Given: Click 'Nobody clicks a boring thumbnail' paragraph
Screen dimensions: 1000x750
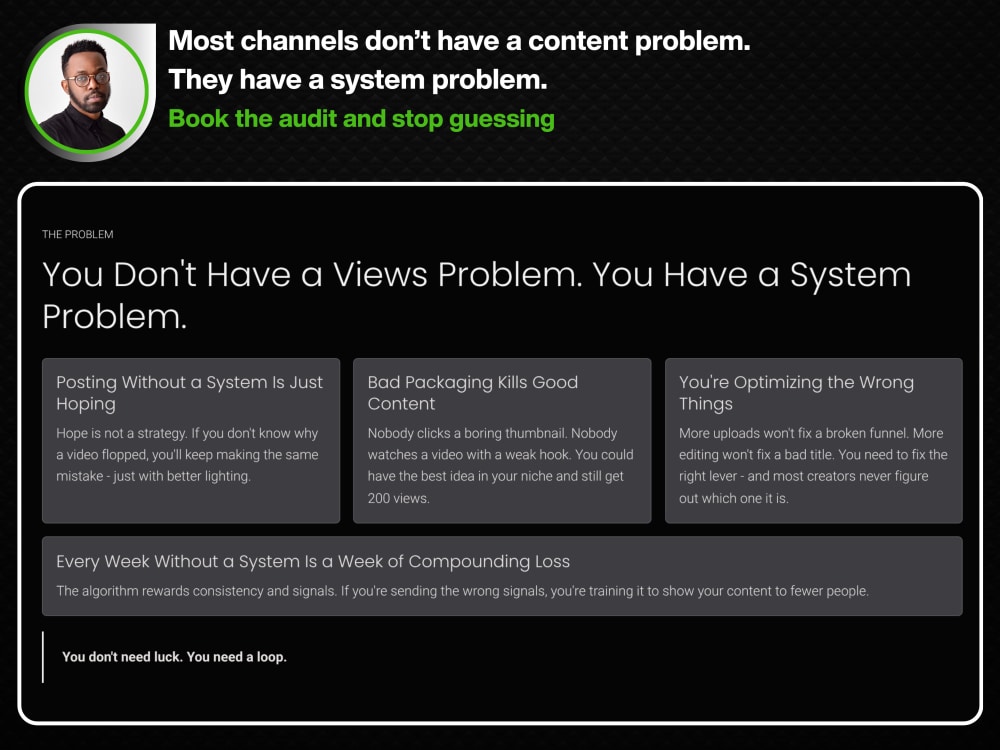Looking at the screenshot, I should [501, 466].
